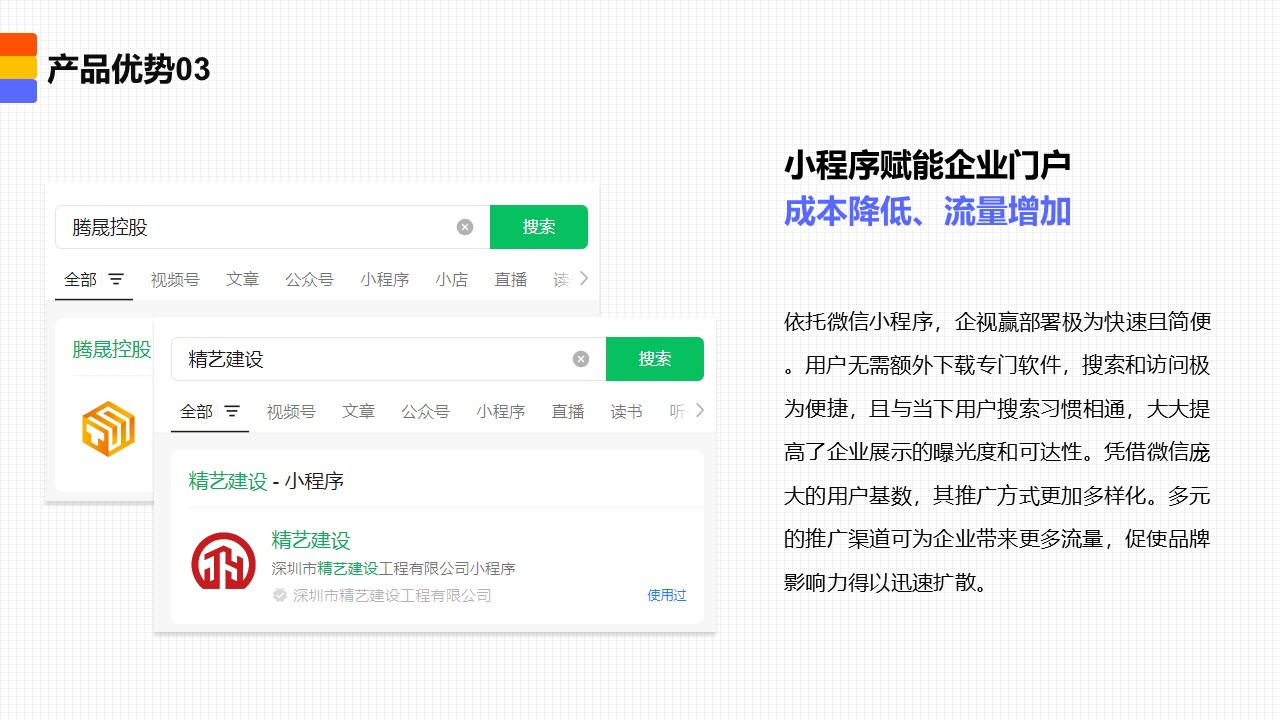The image size is (1280, 720).
Task: Click the 使用过 label on result
Action: tap(666, 595)
